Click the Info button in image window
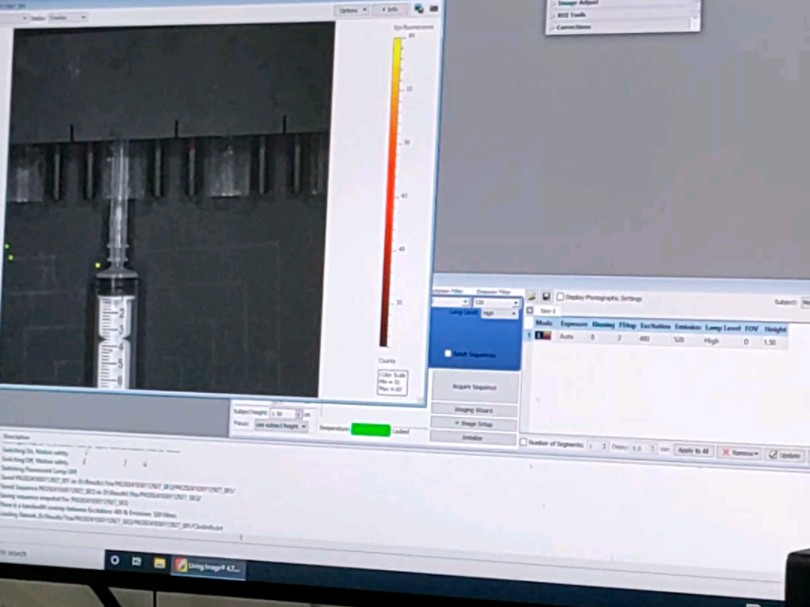This screenshot has height=607, width=810. [390, 10]
